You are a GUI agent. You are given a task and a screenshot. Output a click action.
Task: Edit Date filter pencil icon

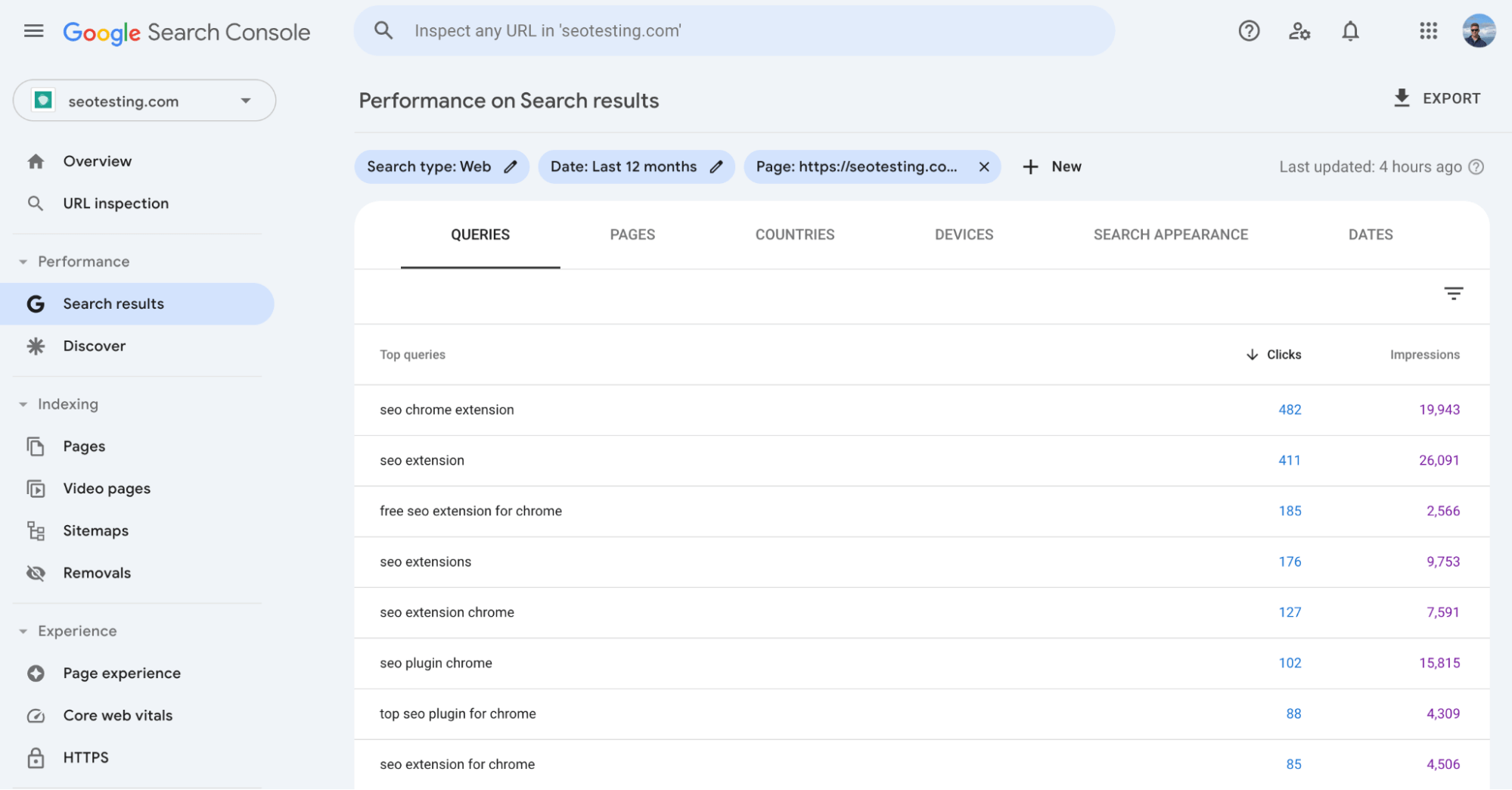click(x=716, y=167)
